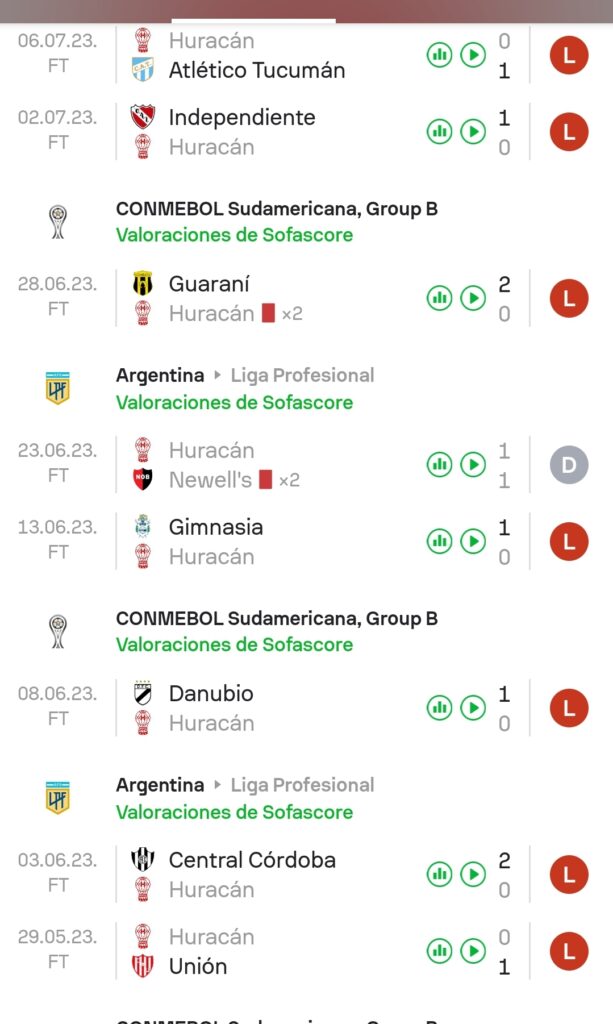This screenshot has width=613, height=1024.
Task: Open statistics icon for Guaraní vs Huracán
Action: coord(439,298)
